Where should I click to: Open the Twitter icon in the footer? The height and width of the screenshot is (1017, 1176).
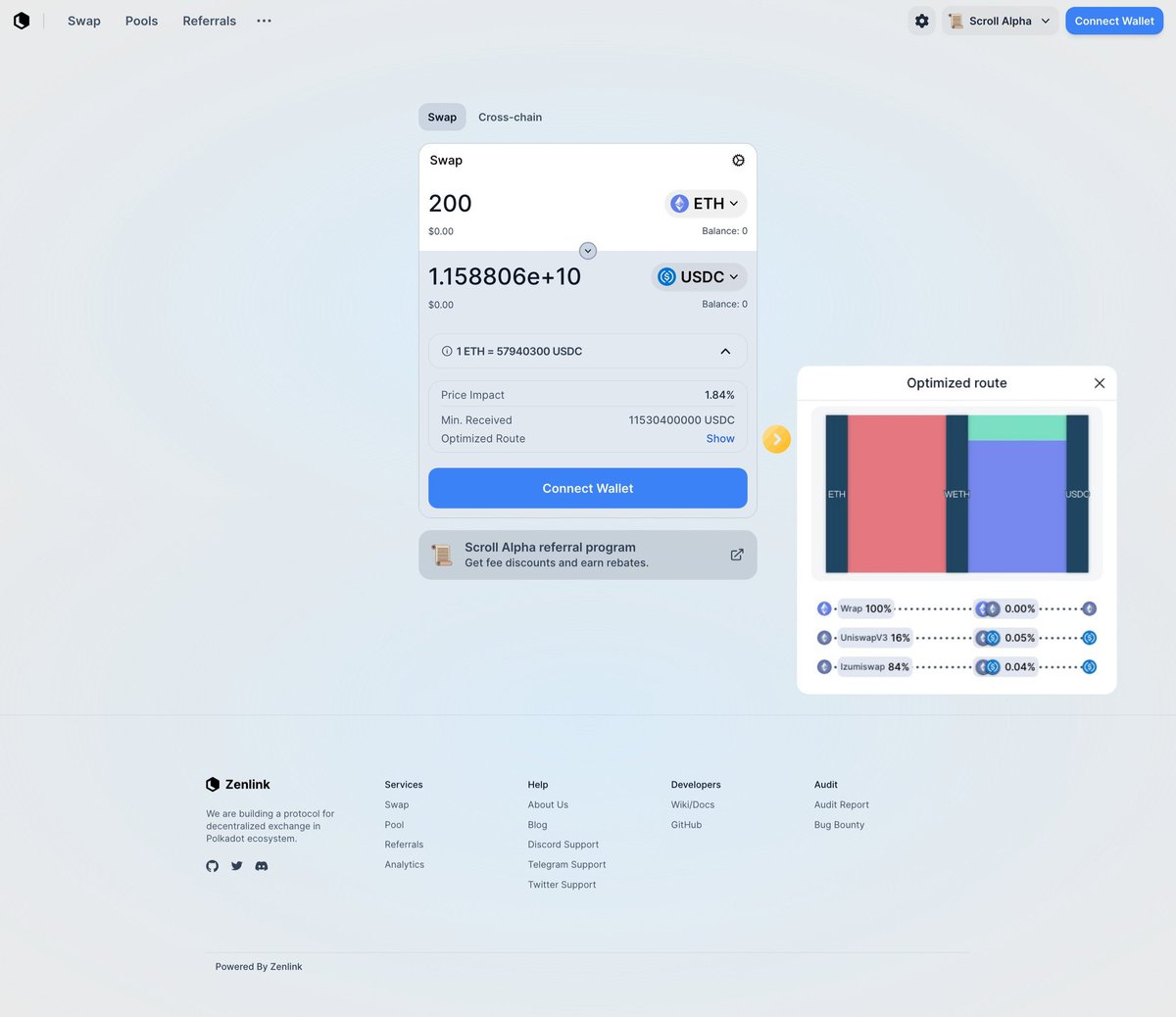coord(237,866)
